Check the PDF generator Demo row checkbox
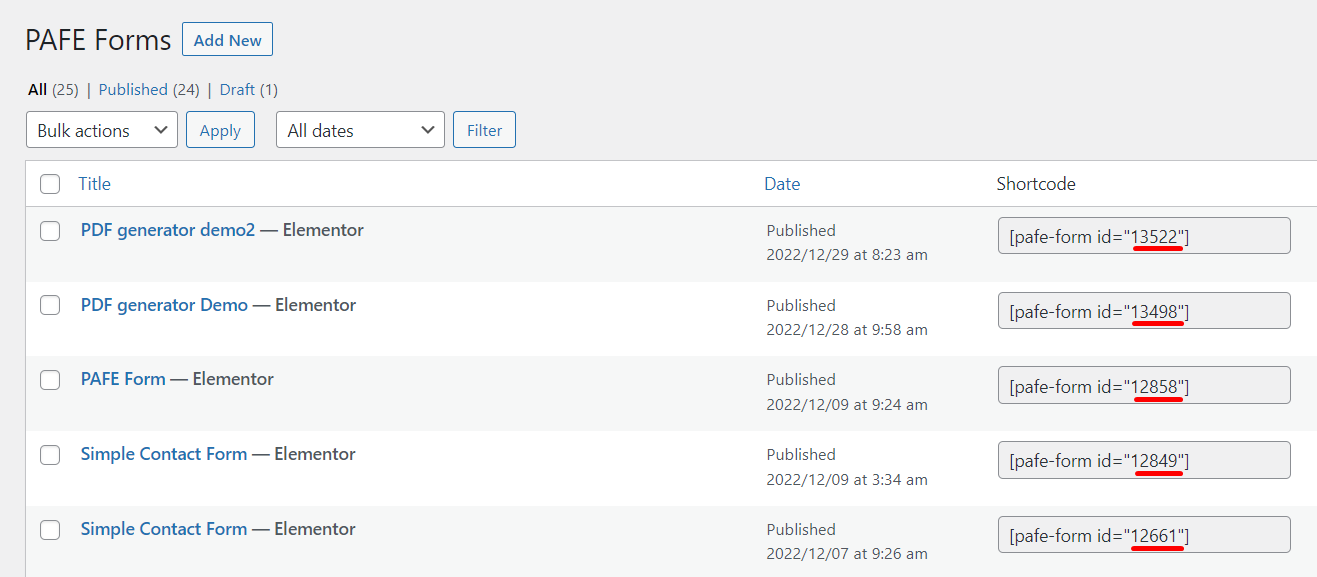The width and height of the screenshot is (1317, 577). tap(50, 305)
